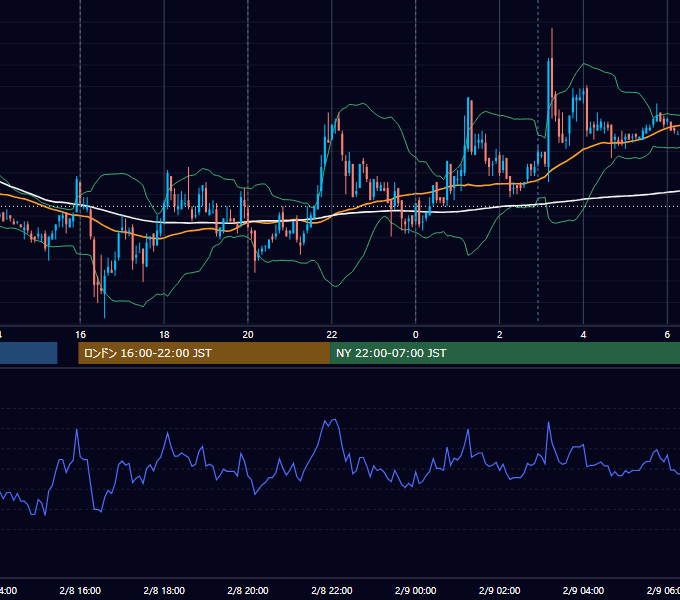This screenshot has height=600, width=680.
Task: Click the upper axis hour label 2
Action: (x=500, y=335)
